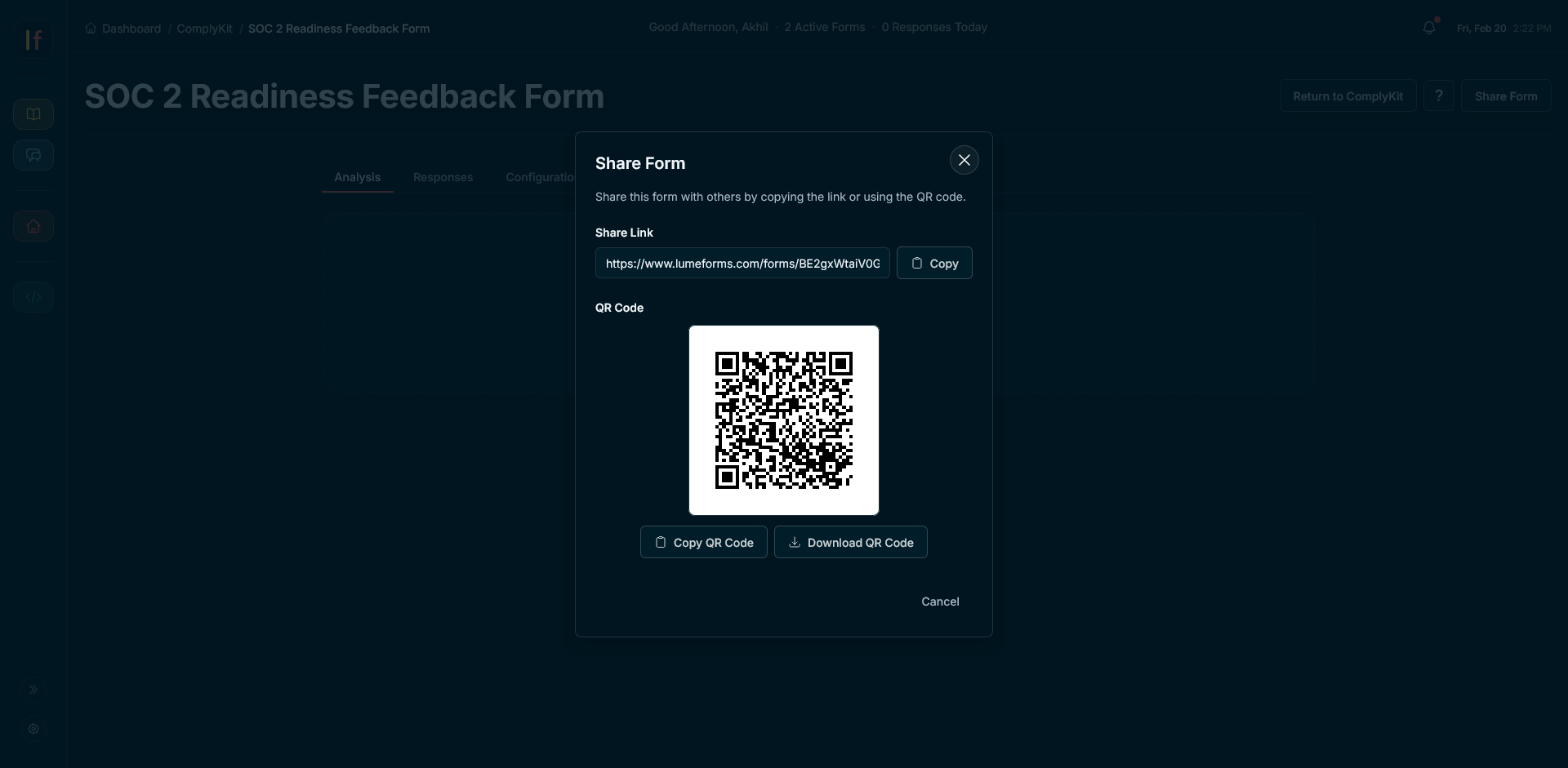
Task: Click the Lumeforms logo
Action: point(33,39)
